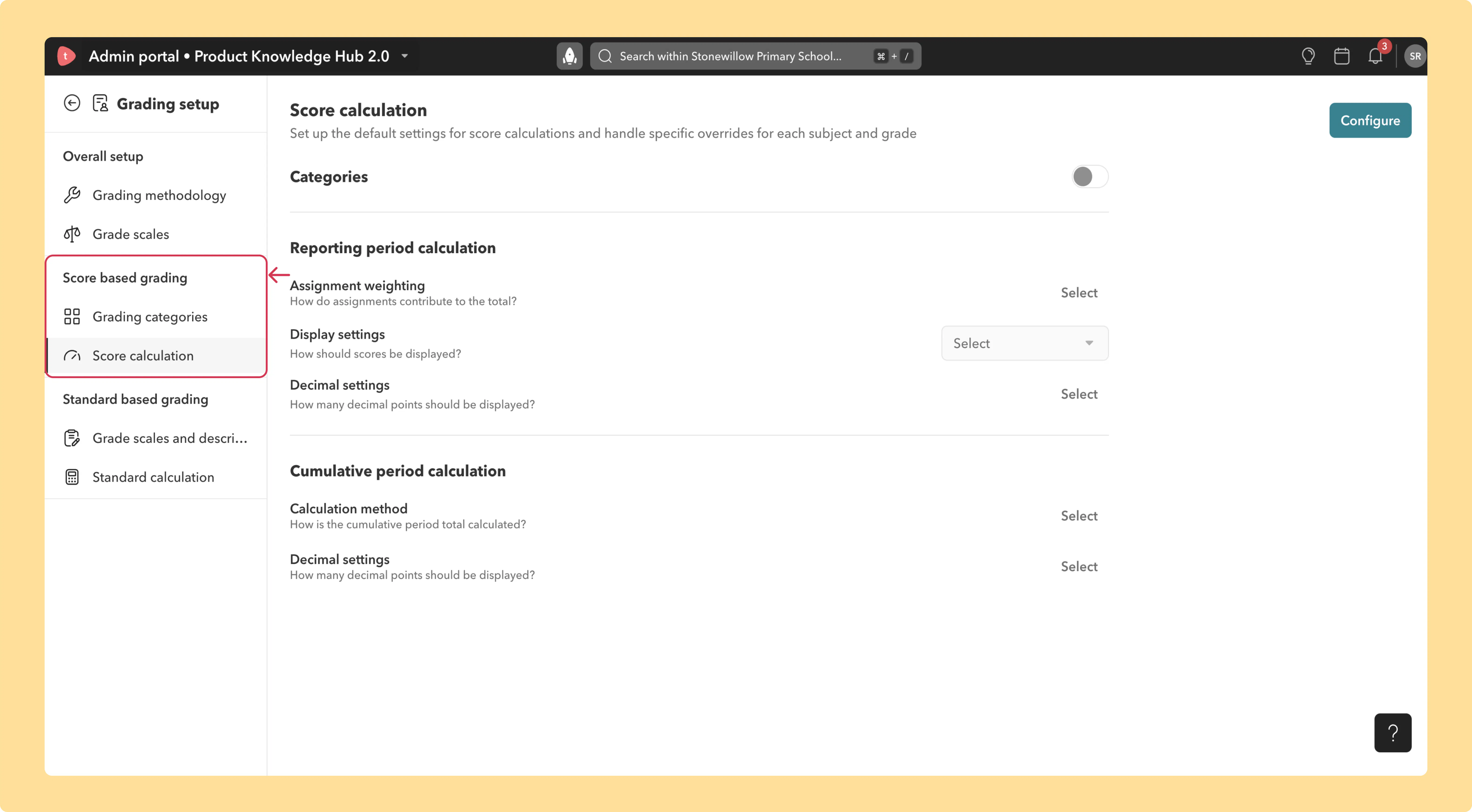The width and height of the screenshot is (1472, 812).
Task: Open the lightbulb tips icon
Action: (1308, 56)
